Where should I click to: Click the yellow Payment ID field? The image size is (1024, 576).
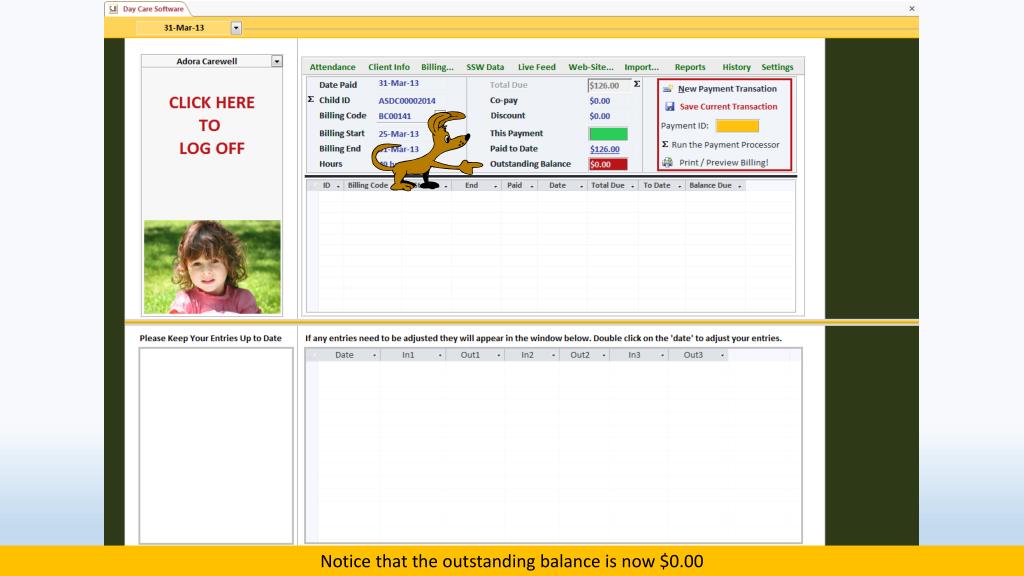pyautogui.click(x=737, y=126)
